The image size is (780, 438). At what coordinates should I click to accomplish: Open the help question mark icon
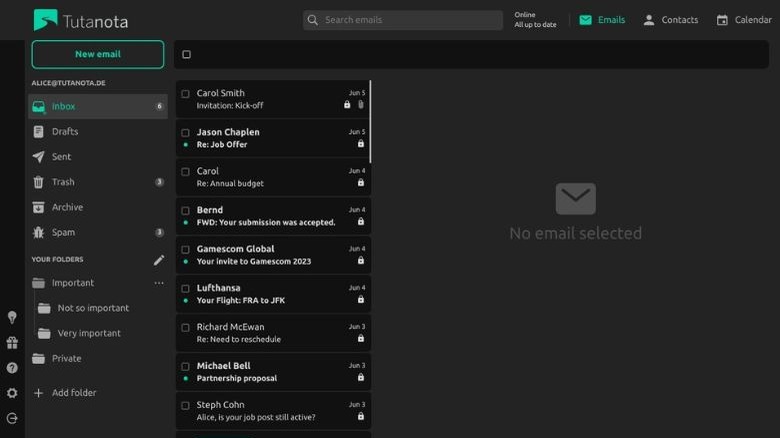(12, 368)
